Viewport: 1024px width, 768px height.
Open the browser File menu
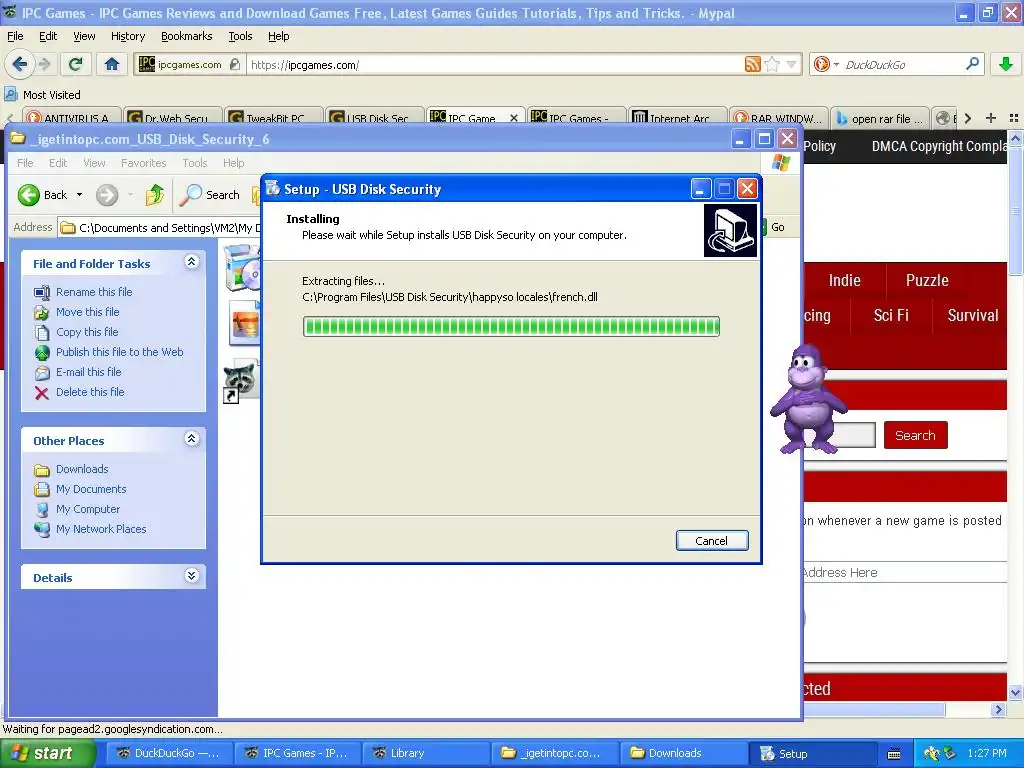click(15, 36)
